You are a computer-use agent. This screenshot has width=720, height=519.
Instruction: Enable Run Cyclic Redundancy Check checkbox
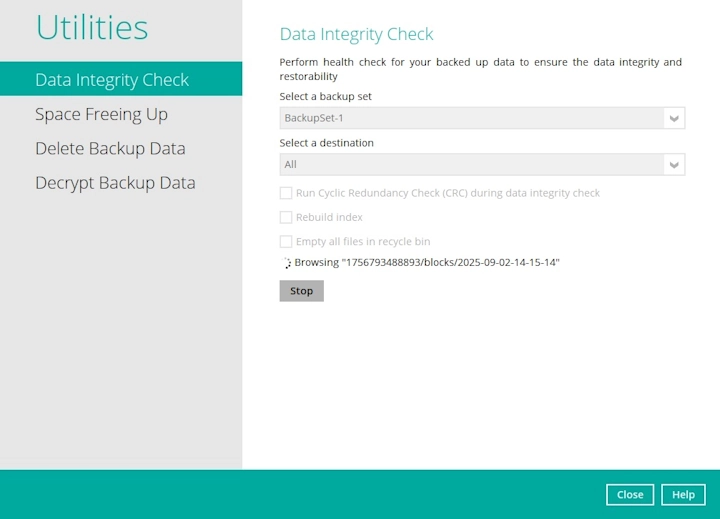click(x=286, y=193)
